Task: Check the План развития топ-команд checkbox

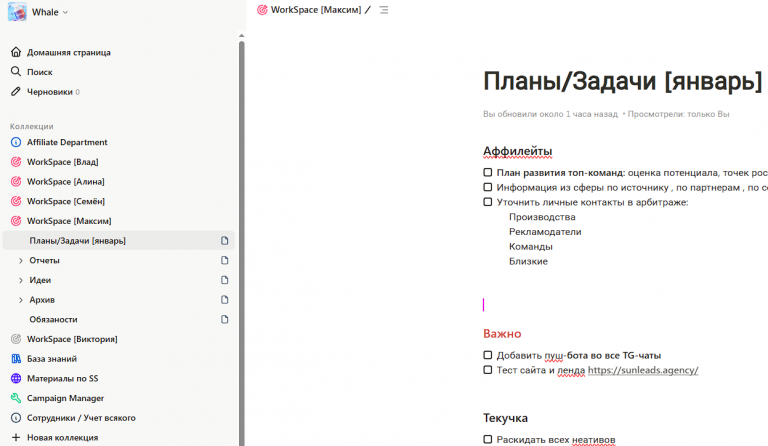Action: point(487,172)
